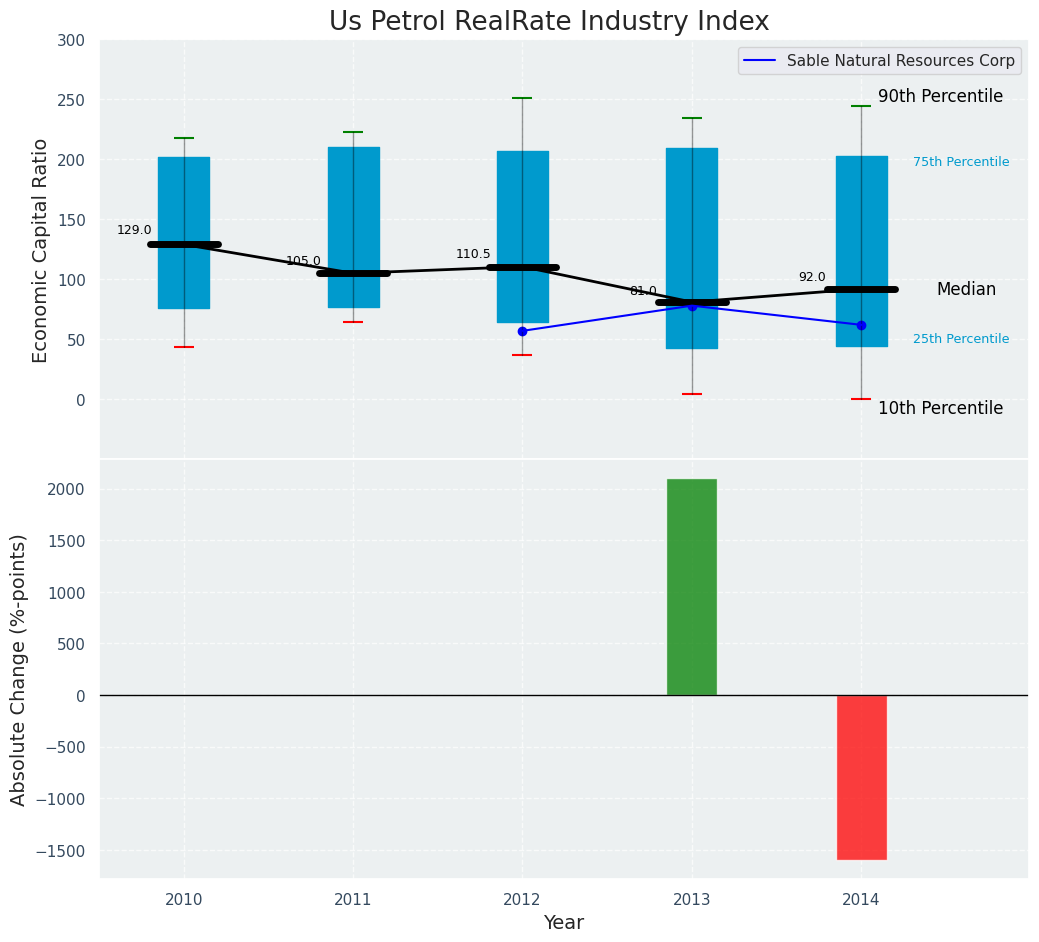Click the 110.5 median value label
The width and height of the screenshot is (1039, 942).
[473, 254]
